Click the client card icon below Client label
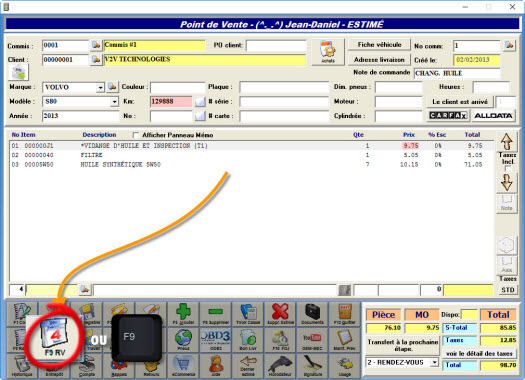The image size is (525, 380). 18,72
